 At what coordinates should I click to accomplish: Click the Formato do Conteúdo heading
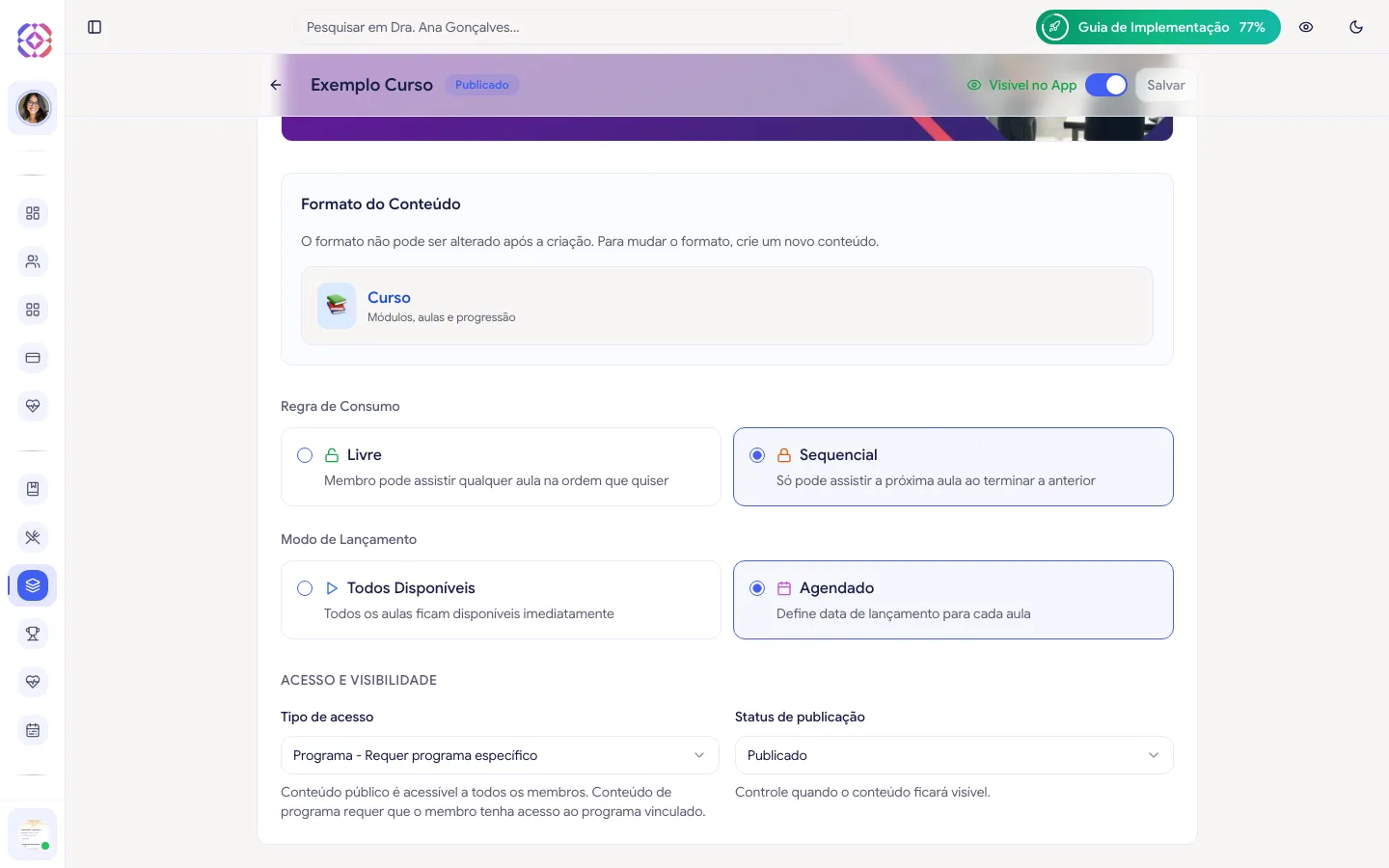pos(381,203)
